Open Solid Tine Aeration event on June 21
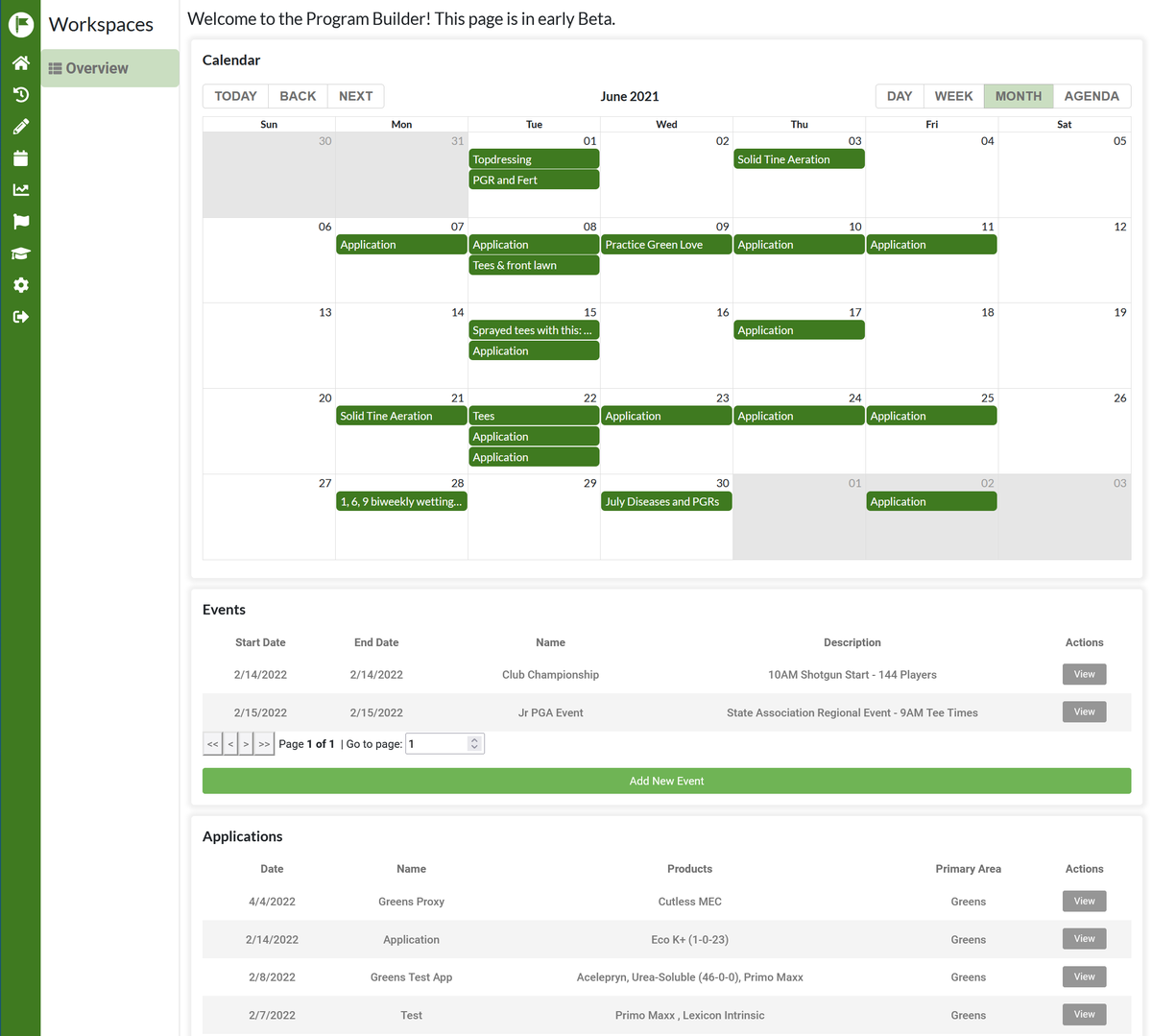The image size is (1152, 1036). [401, 416]
